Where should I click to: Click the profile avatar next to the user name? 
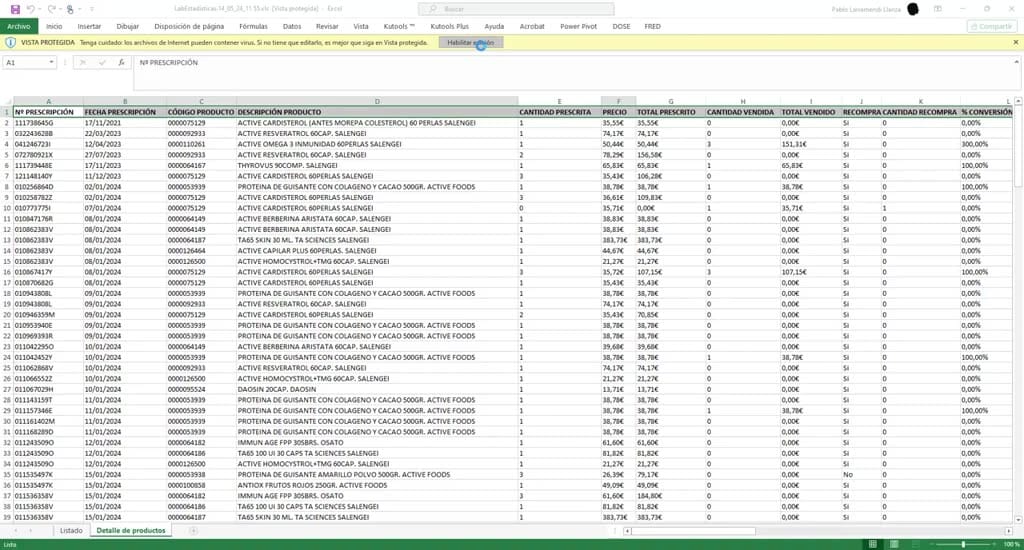(x=913, y=9)
